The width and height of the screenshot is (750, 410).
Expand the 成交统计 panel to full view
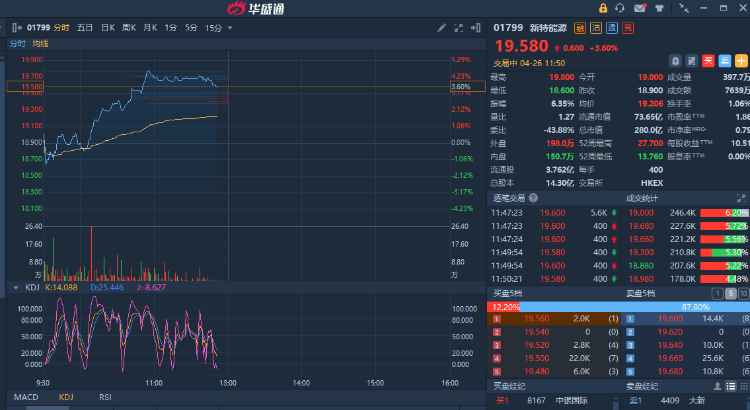point(743,198)
